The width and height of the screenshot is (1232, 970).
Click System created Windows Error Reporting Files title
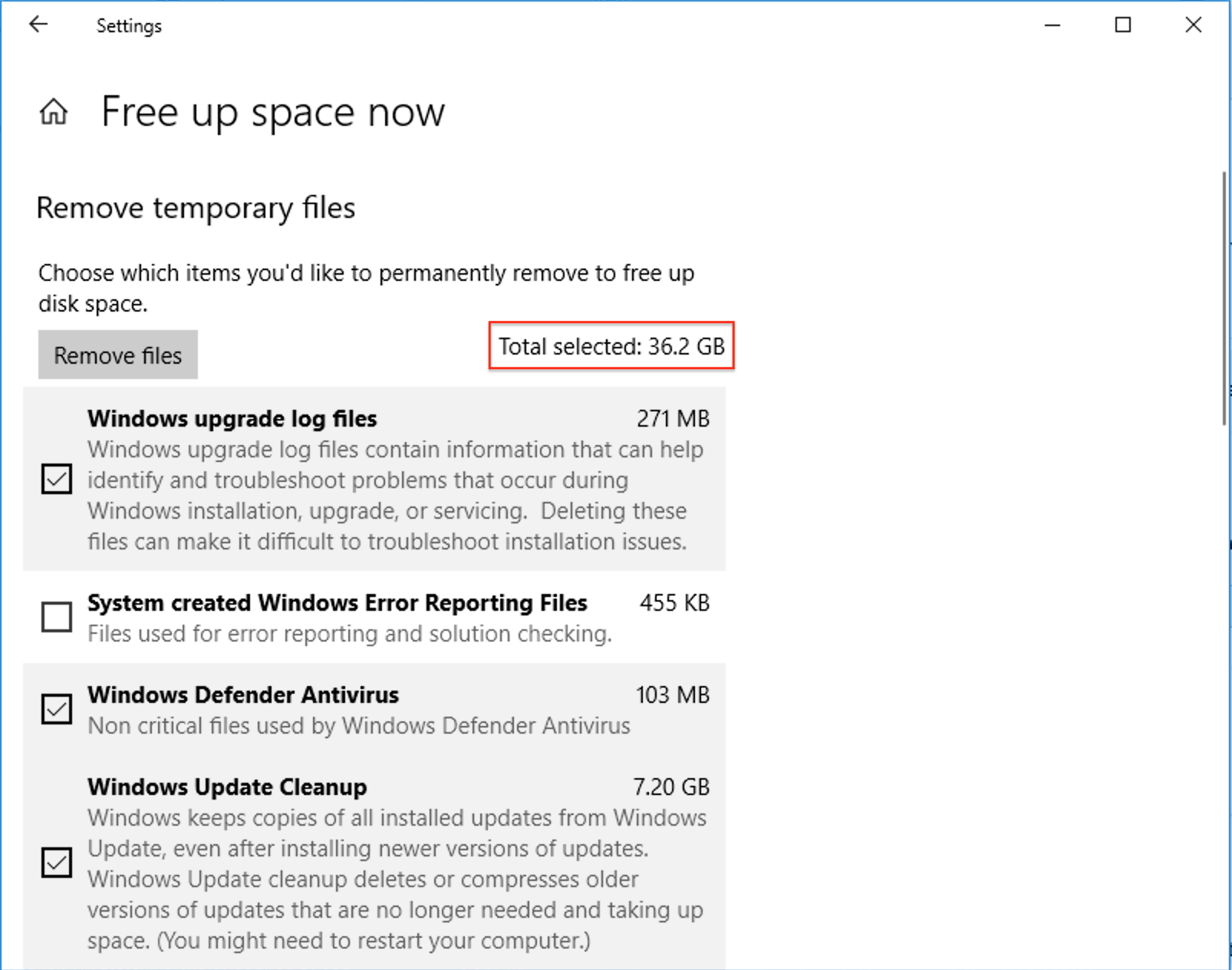coord(337,603)
